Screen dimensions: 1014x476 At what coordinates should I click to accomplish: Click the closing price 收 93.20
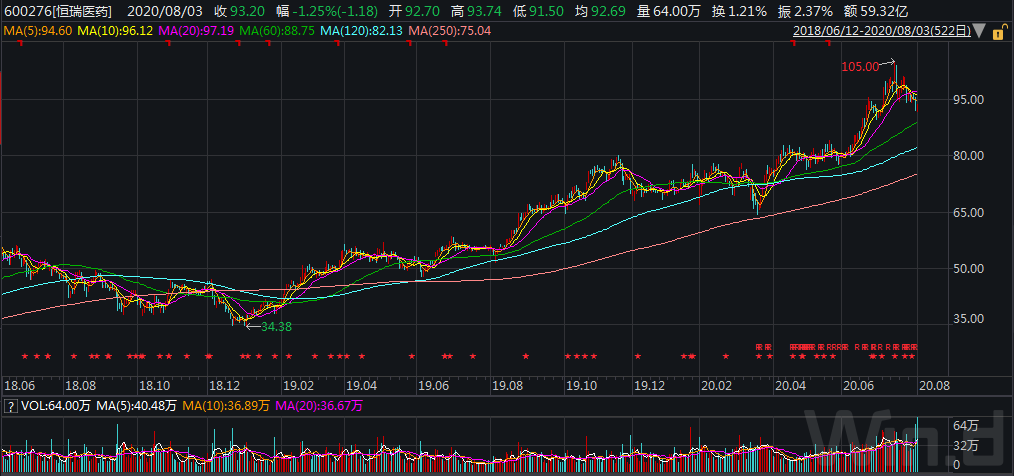click(x=237, y=11)
